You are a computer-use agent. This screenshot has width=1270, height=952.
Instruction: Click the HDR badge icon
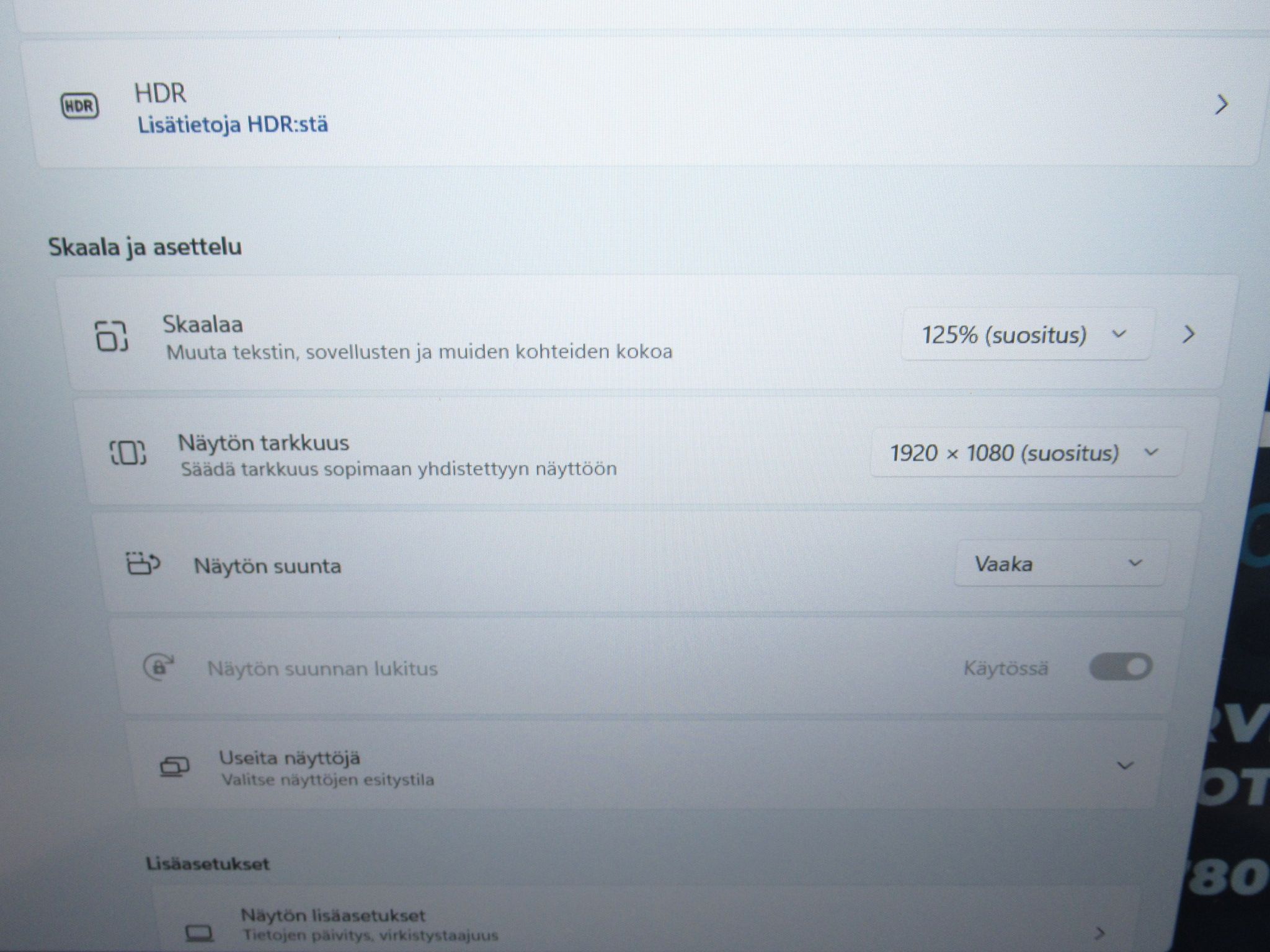click(x=80, y=105)
